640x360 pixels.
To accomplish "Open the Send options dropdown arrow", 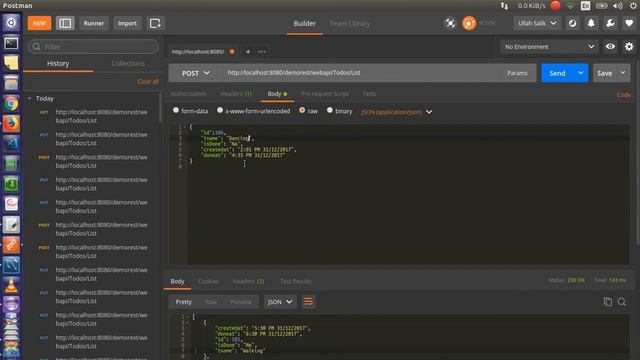I will (x=580, y=73).
